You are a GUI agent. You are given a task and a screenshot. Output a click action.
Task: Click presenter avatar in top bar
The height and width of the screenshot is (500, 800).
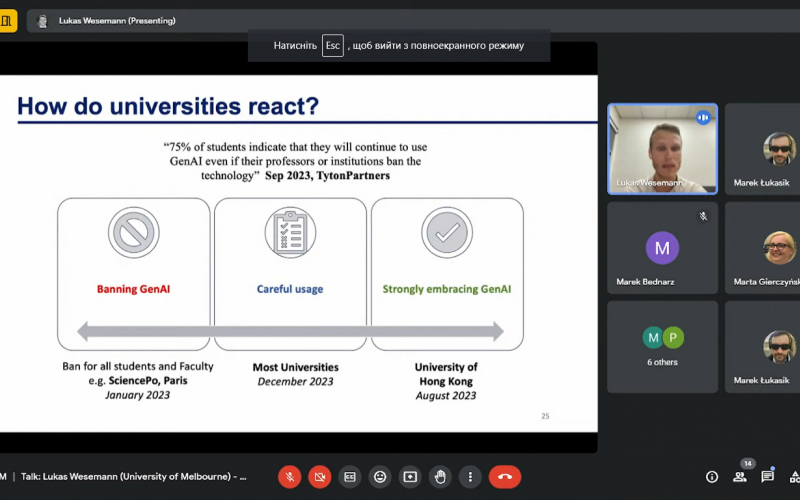click(43, 21)
